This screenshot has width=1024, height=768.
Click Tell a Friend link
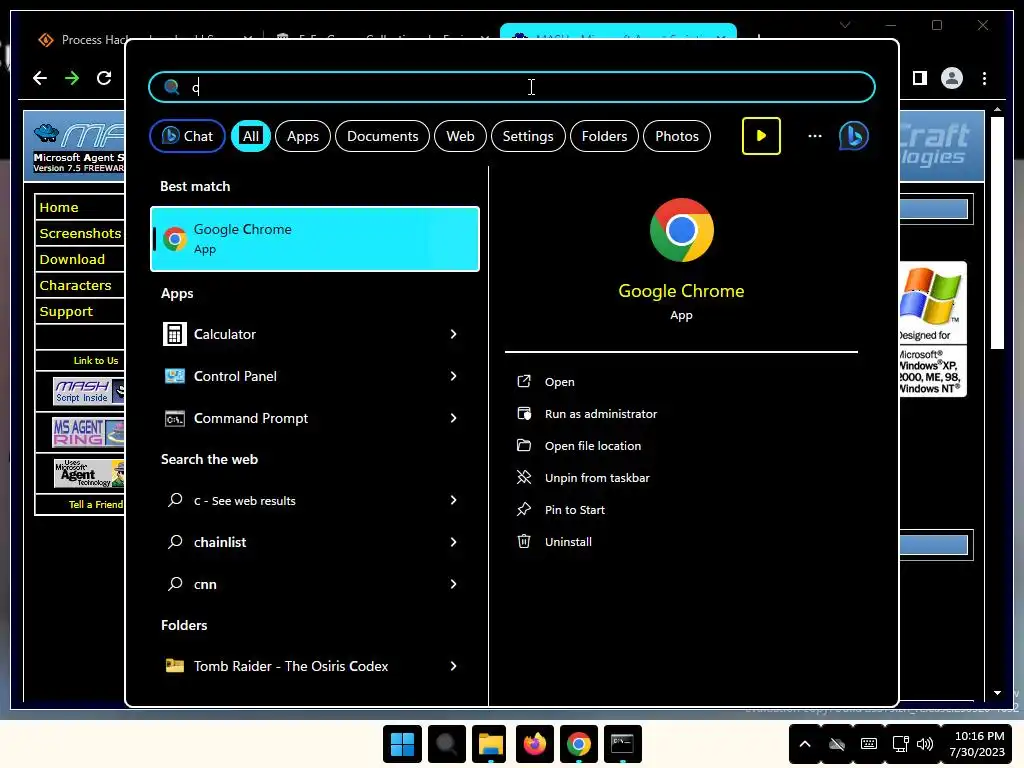pos(96,504)
